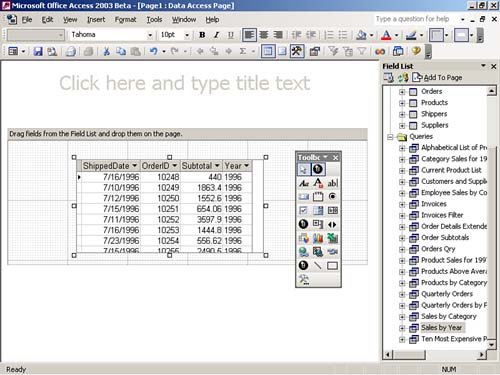Refresh the Field List
The image size is (500, 375).
tap(403, 78)
